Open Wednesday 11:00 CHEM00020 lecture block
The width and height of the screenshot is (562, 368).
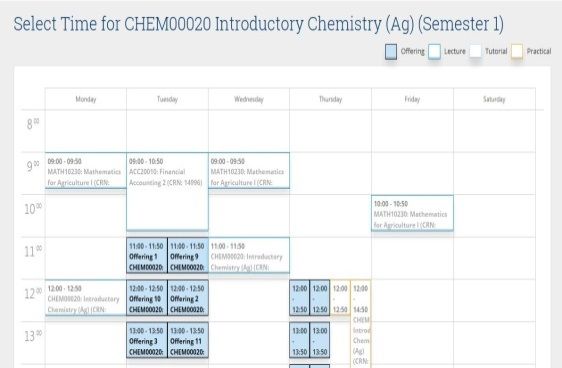249,256
